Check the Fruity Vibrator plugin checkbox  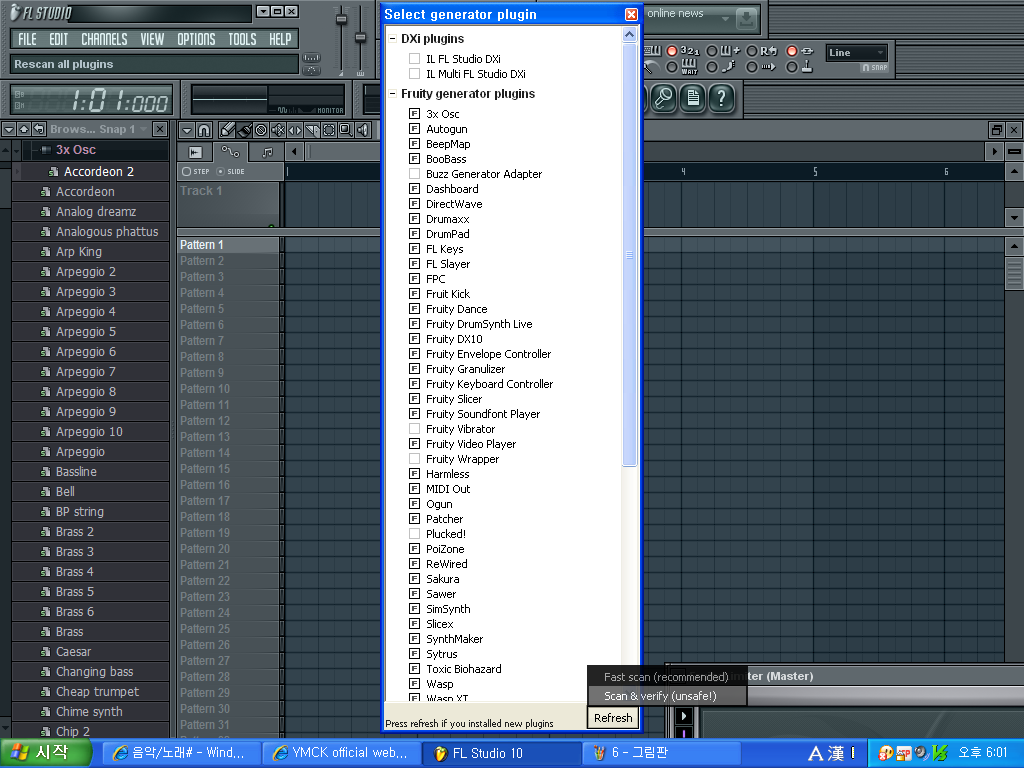click(x=414, y=429)
